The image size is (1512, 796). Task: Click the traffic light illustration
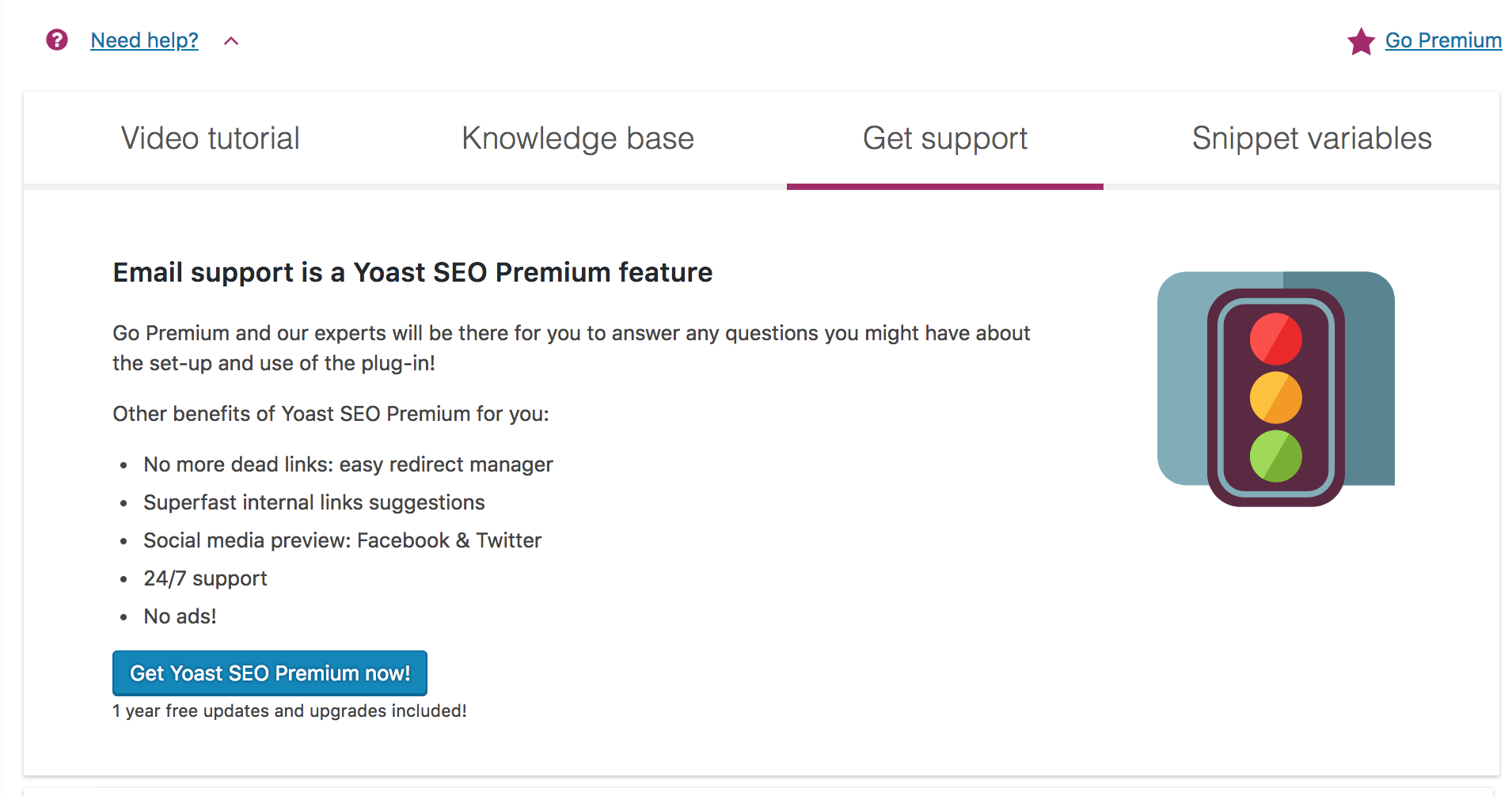1277,388
